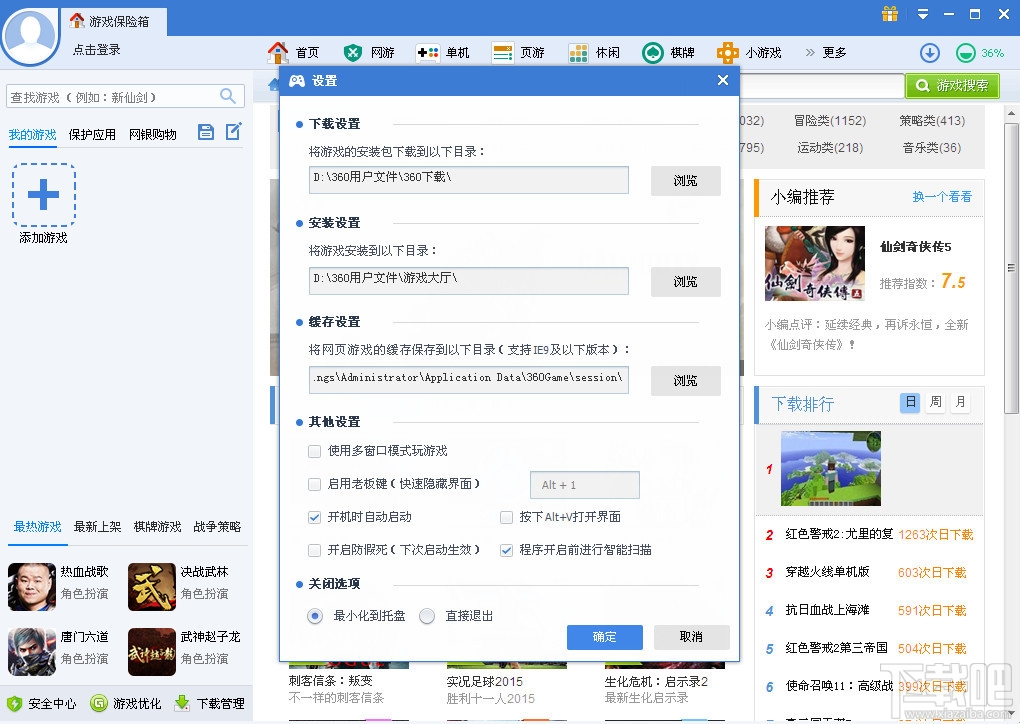Click the plus icon to add a game

coord(43,196)
